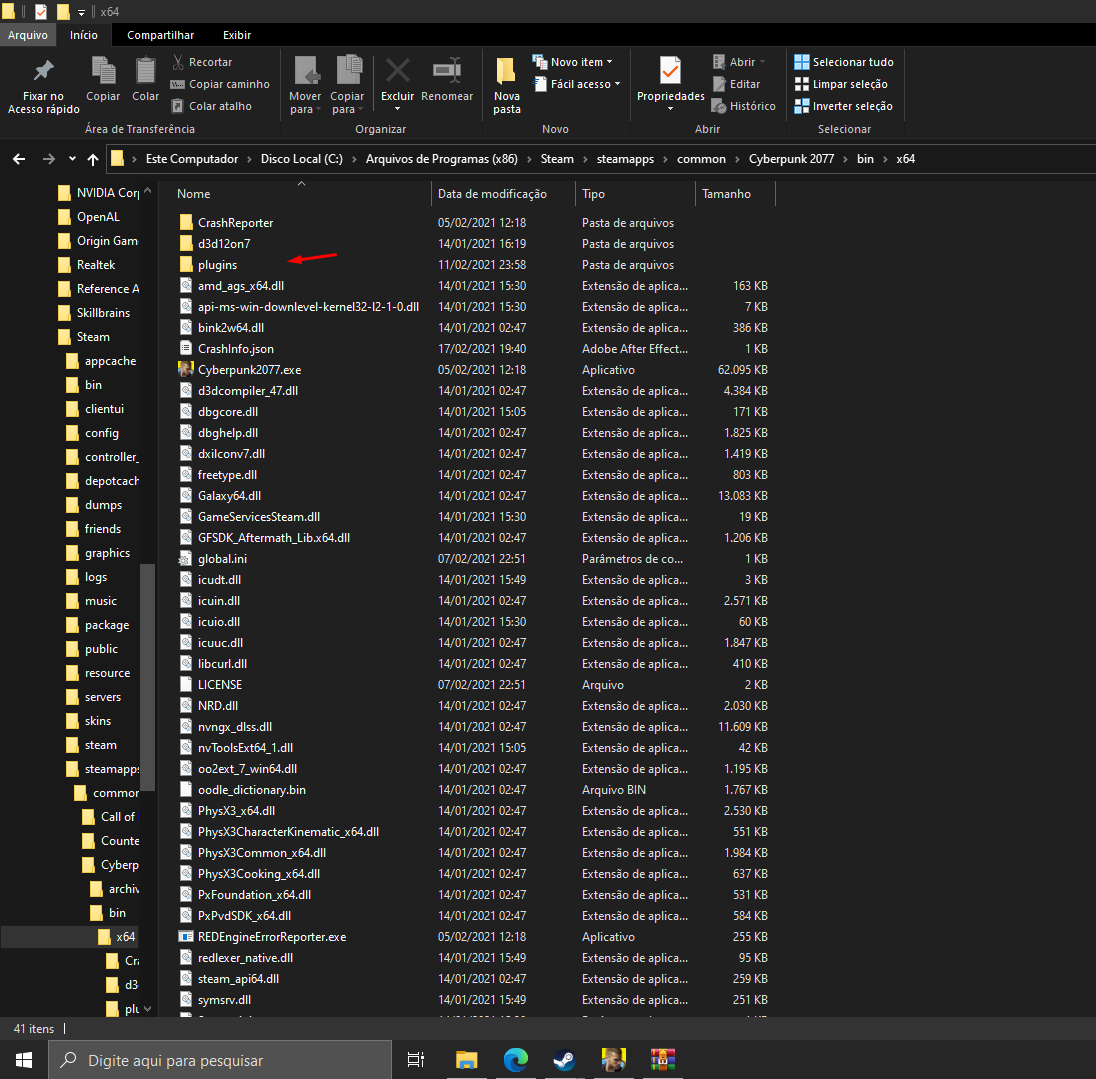Select REDEngineErrorReporter.exe

(272, 937)
